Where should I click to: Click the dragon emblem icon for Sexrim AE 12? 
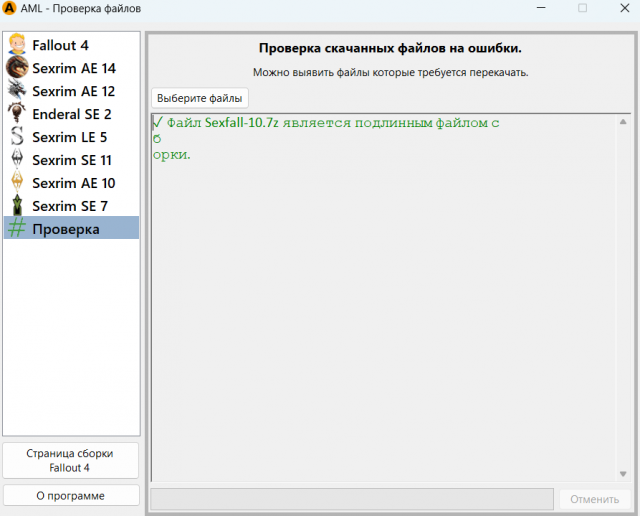[17, 91]
